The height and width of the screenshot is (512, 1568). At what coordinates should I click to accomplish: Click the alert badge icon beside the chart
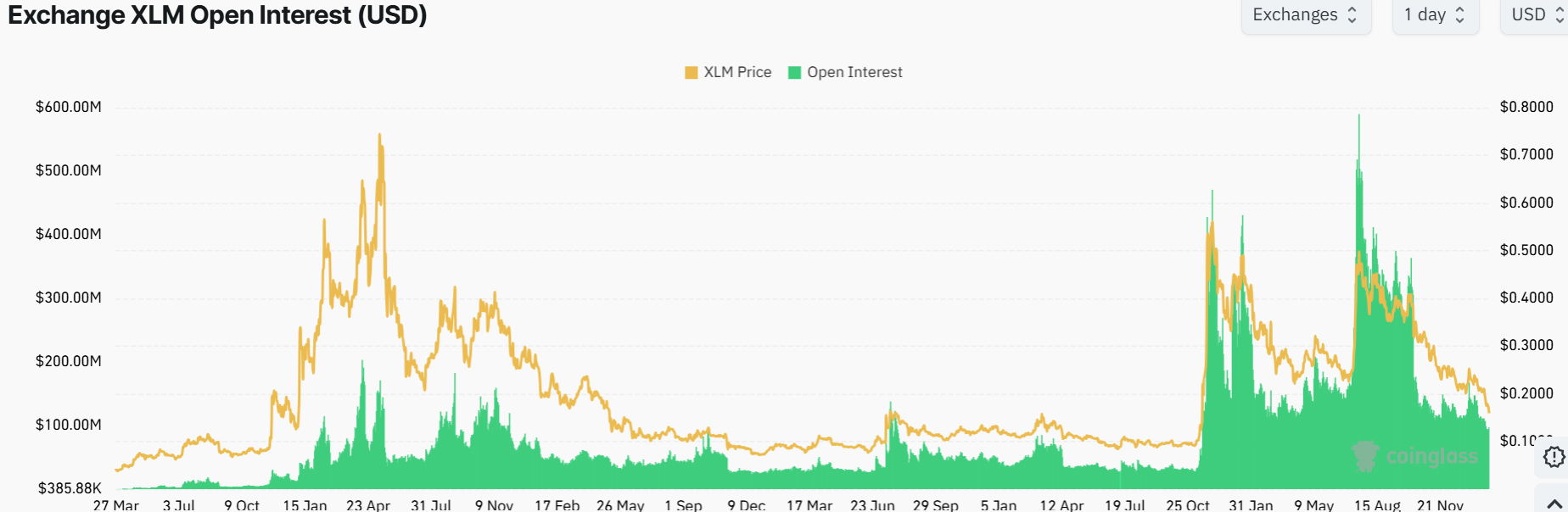coord(1554,457)
